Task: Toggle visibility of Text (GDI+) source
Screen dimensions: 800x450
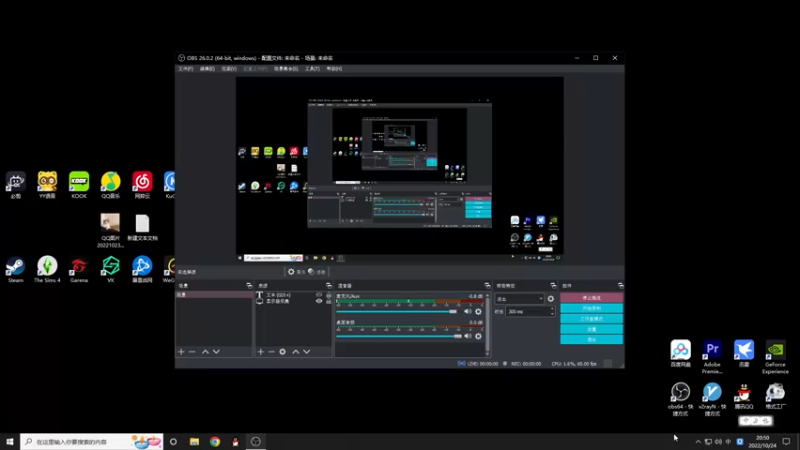Action: (x=319, y=295)
